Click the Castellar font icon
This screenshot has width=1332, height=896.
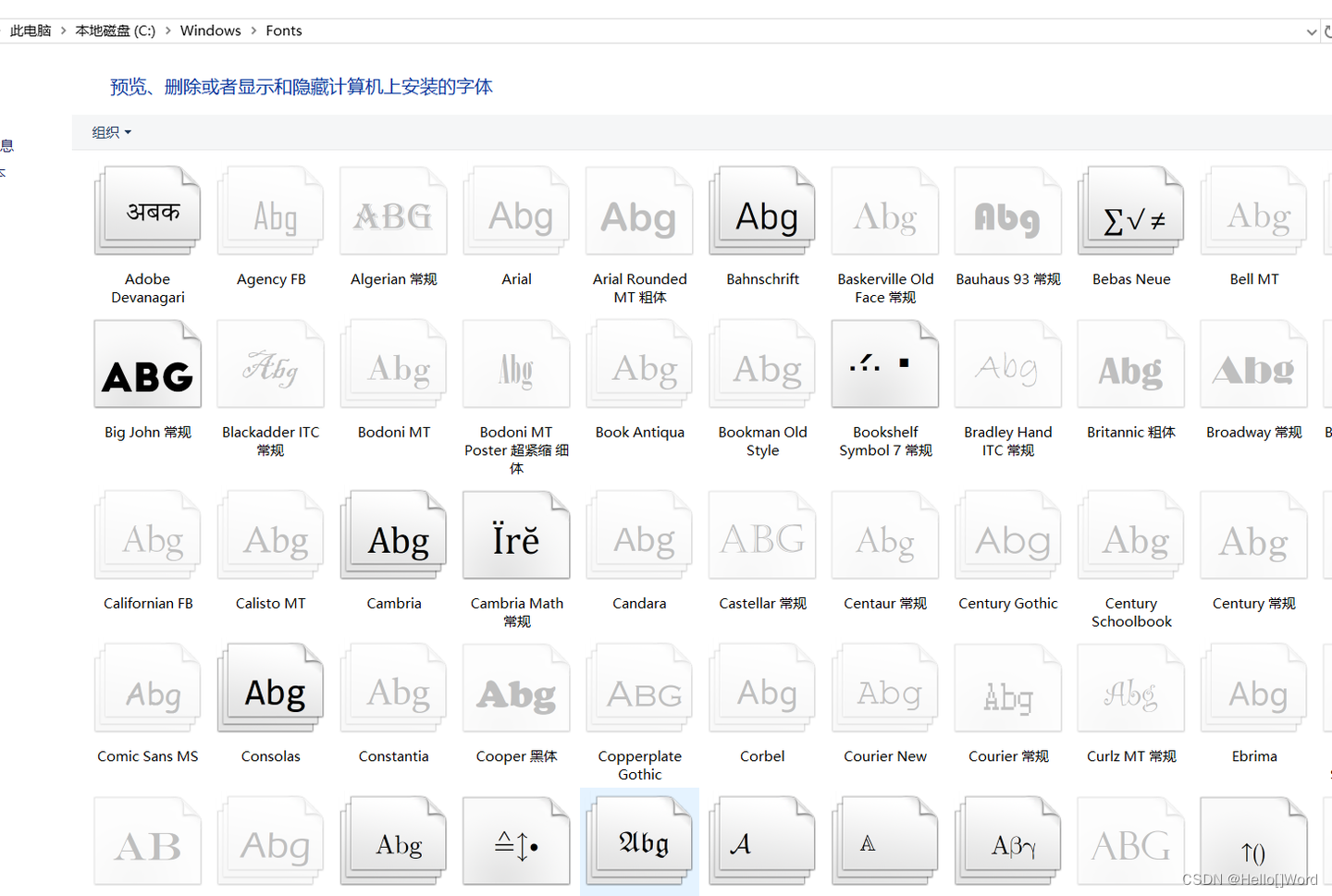coord(762,535)
